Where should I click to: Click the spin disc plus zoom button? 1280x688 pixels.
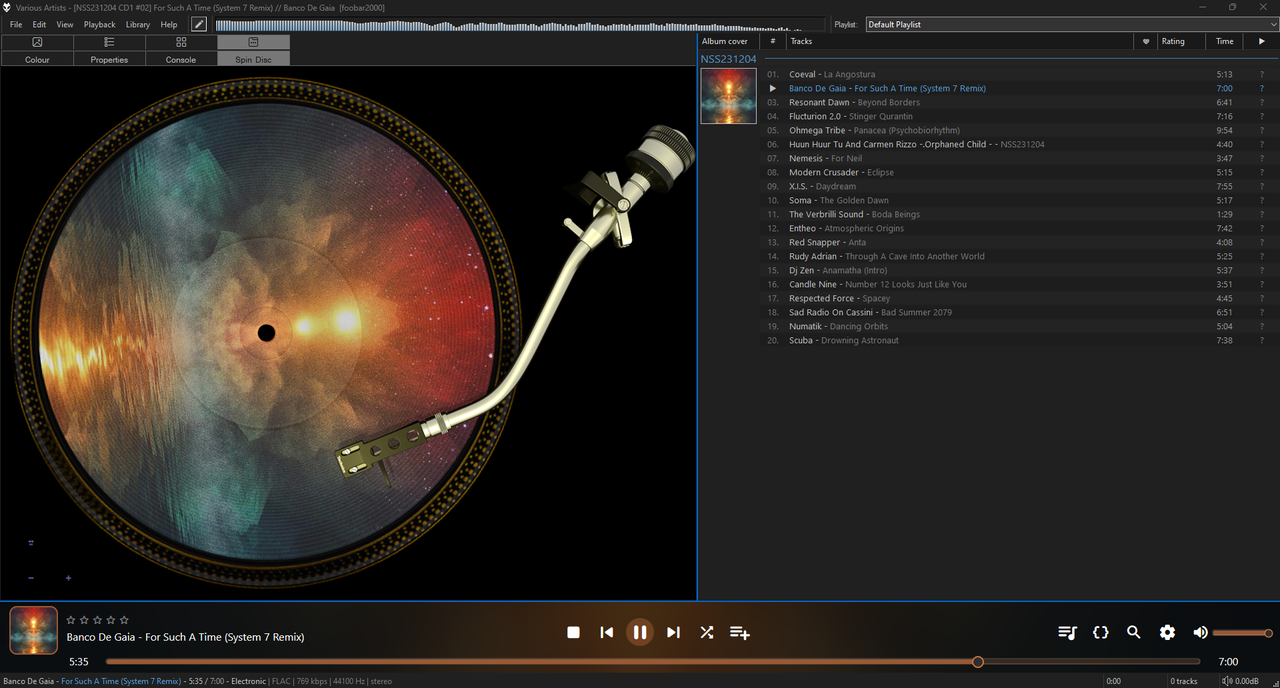(x=68, y=578)
